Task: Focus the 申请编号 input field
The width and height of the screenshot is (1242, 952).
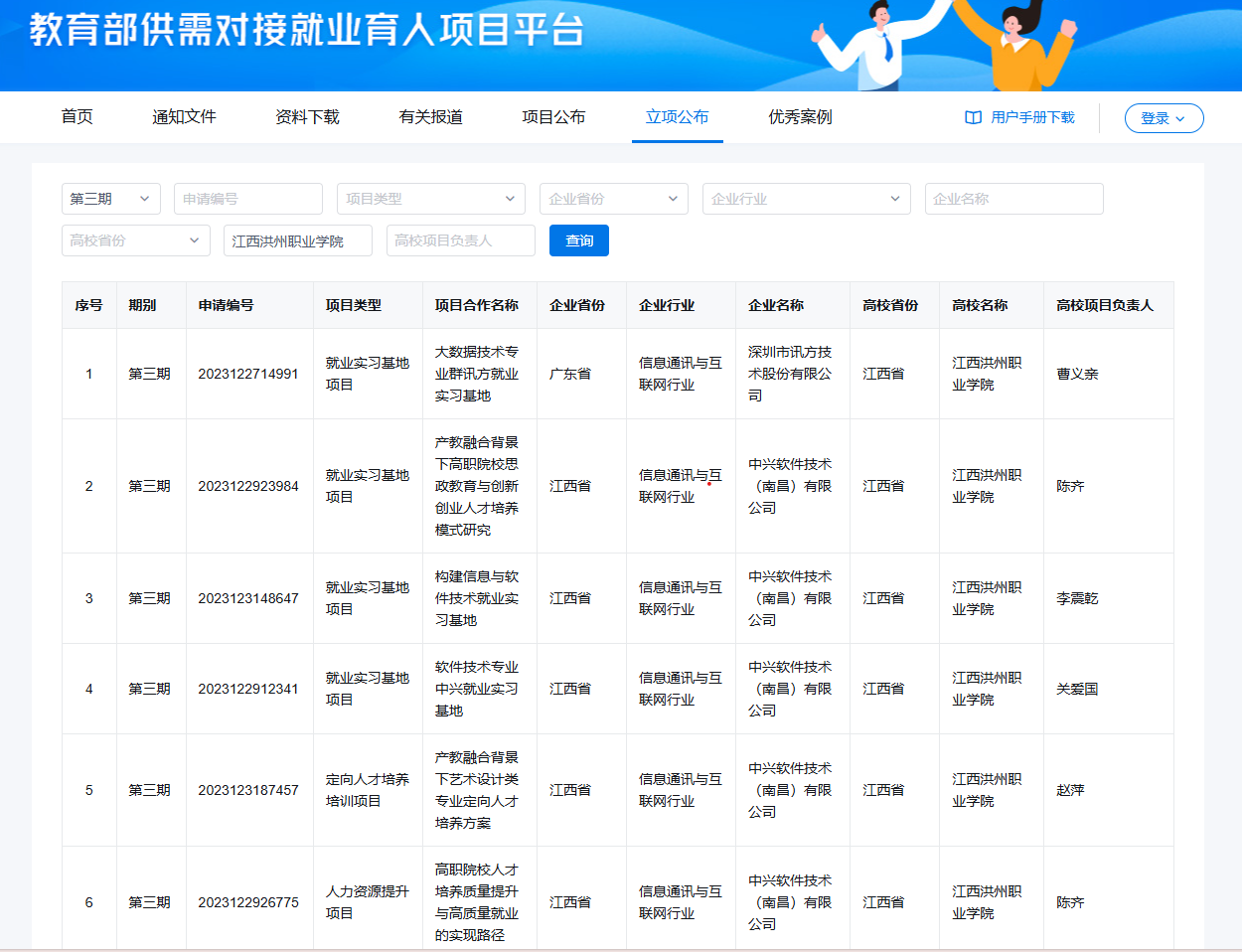Action: click(247, 199)
